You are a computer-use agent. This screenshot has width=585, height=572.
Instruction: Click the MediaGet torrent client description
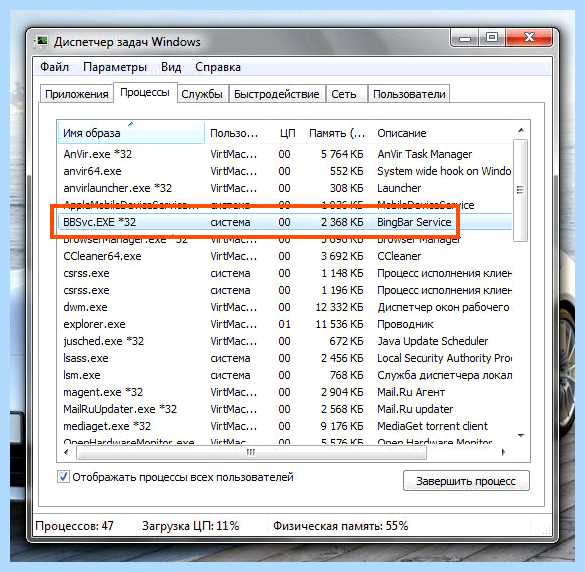point(432,426)
